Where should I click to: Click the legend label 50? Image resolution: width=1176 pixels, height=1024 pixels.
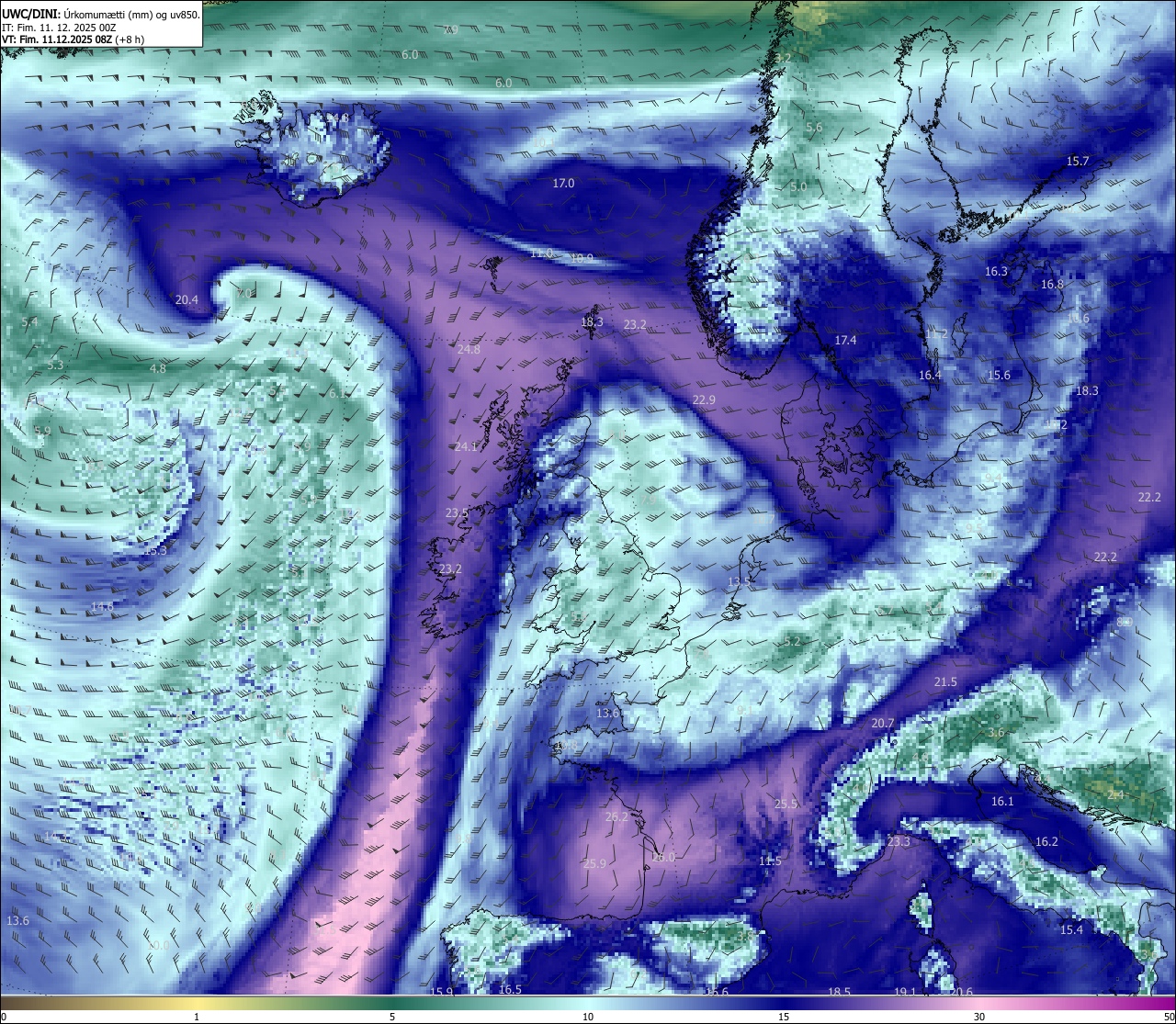point(1168,1017)
